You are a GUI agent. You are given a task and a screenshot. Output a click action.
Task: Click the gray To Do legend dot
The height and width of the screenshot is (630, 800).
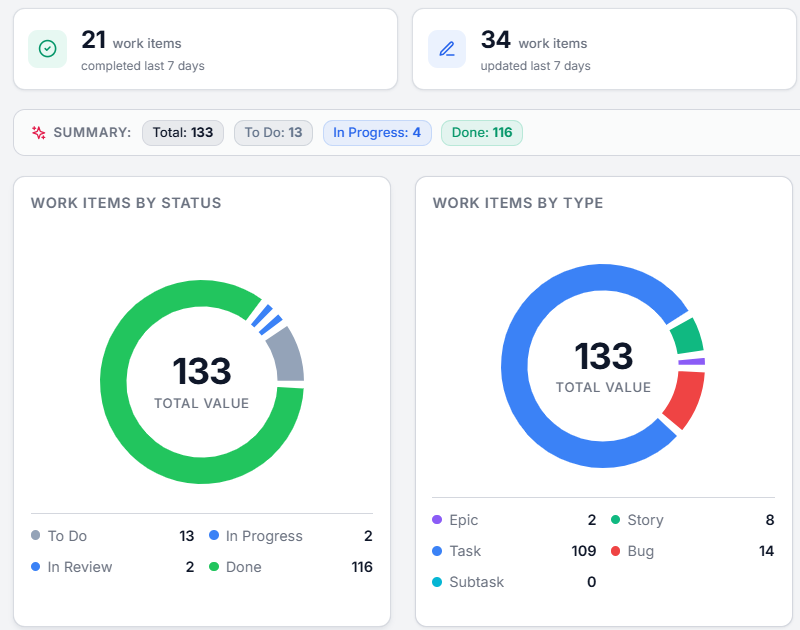36,535
